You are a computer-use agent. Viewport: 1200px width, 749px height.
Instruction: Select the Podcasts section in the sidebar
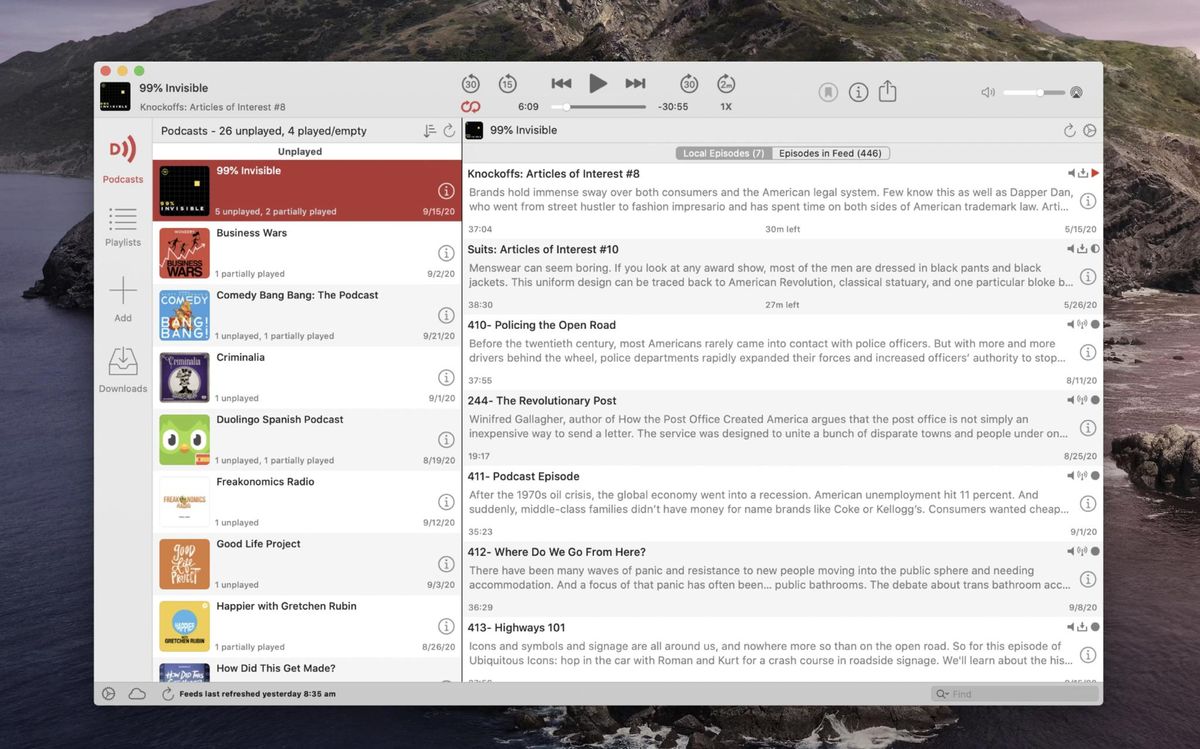[122, 160]
